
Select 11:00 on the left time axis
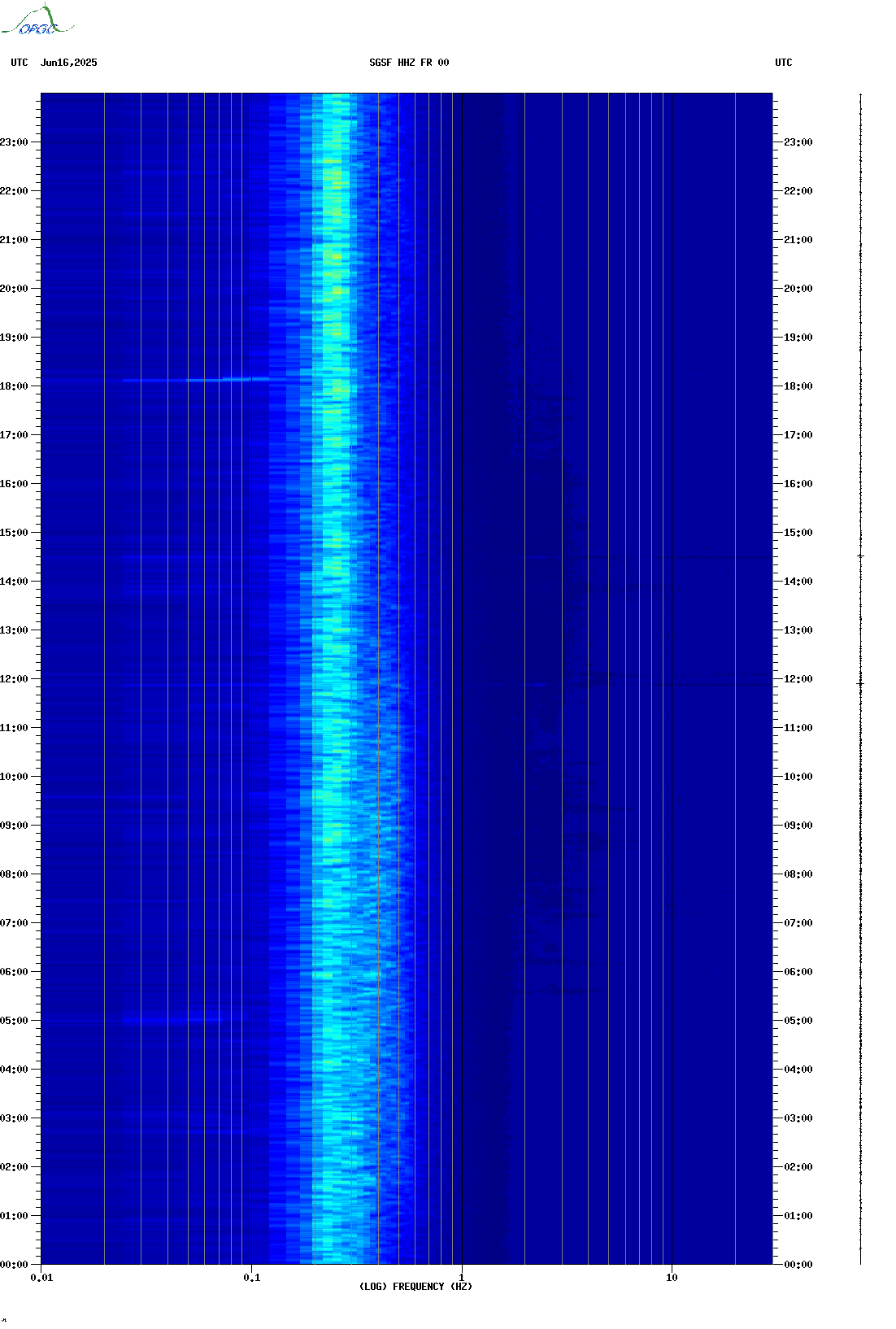coord(14,728)
